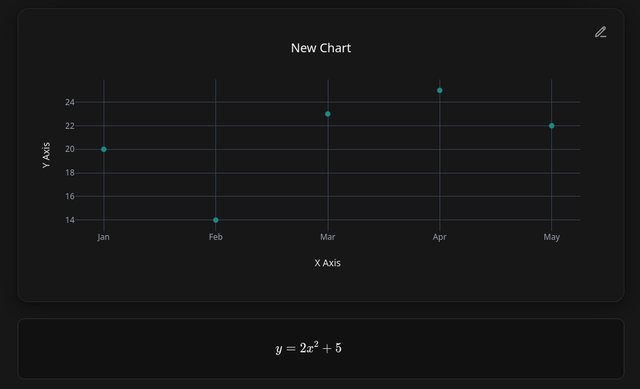This screenshot has height=389, width=640.
Task: Click the "Mar" axis tick label
Action: coord(327,237)
